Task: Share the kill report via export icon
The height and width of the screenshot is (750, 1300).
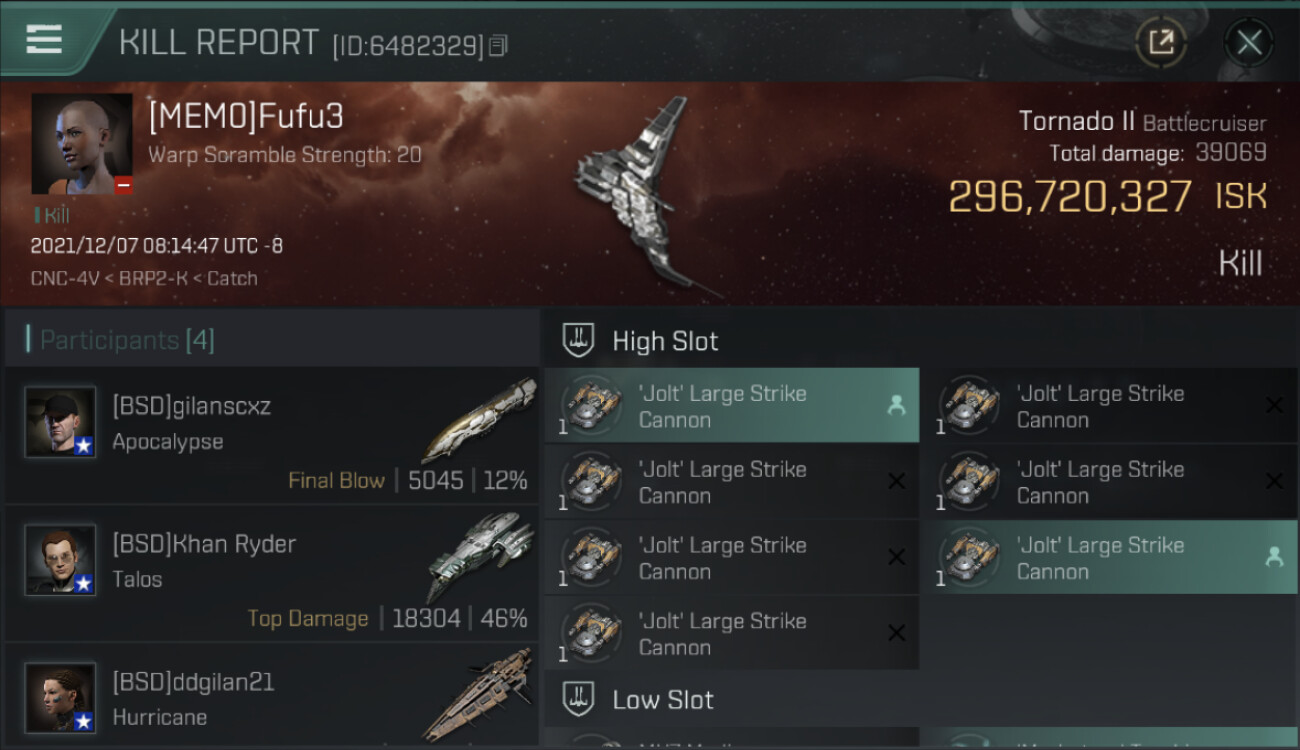Action: point(1161,42)
